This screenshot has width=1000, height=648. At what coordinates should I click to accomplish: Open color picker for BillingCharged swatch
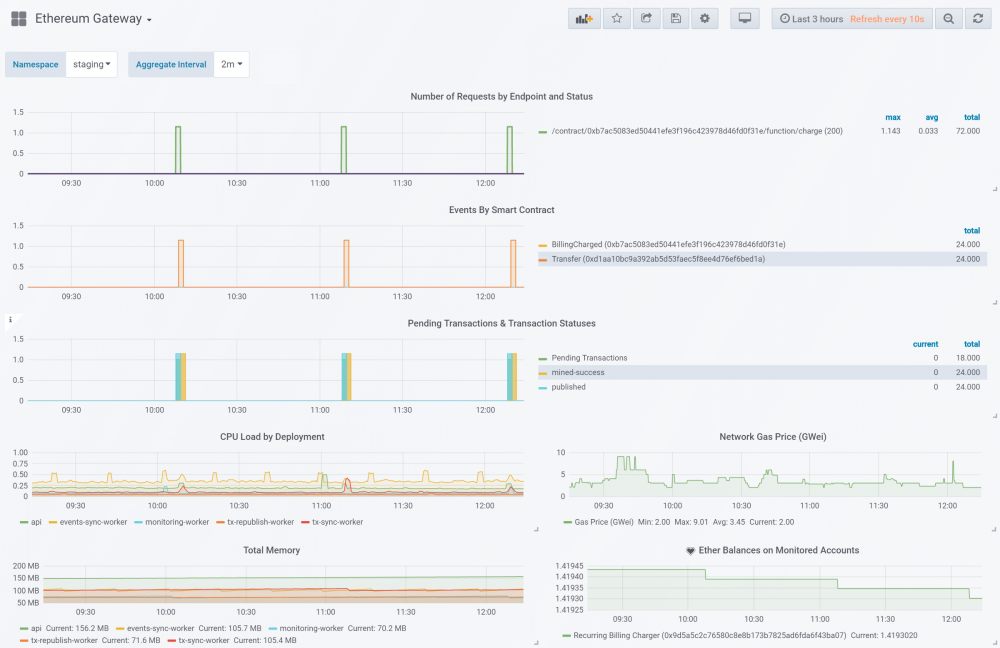click(x=543, y=246)
